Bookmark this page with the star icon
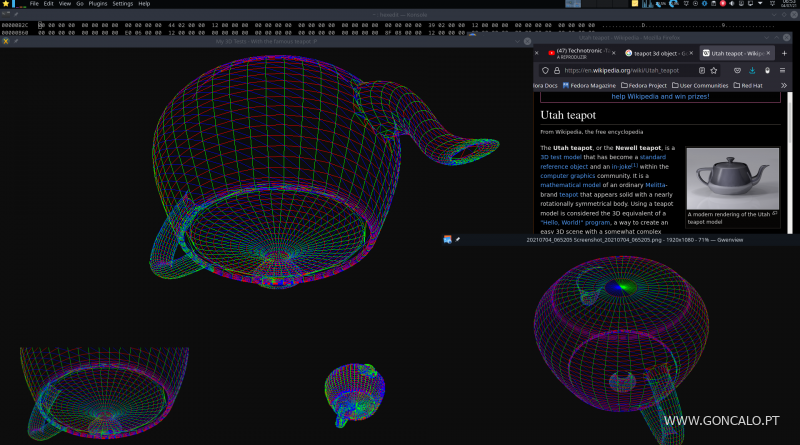Viewport: 800px width, 445px height. click(x=715, y=70)
